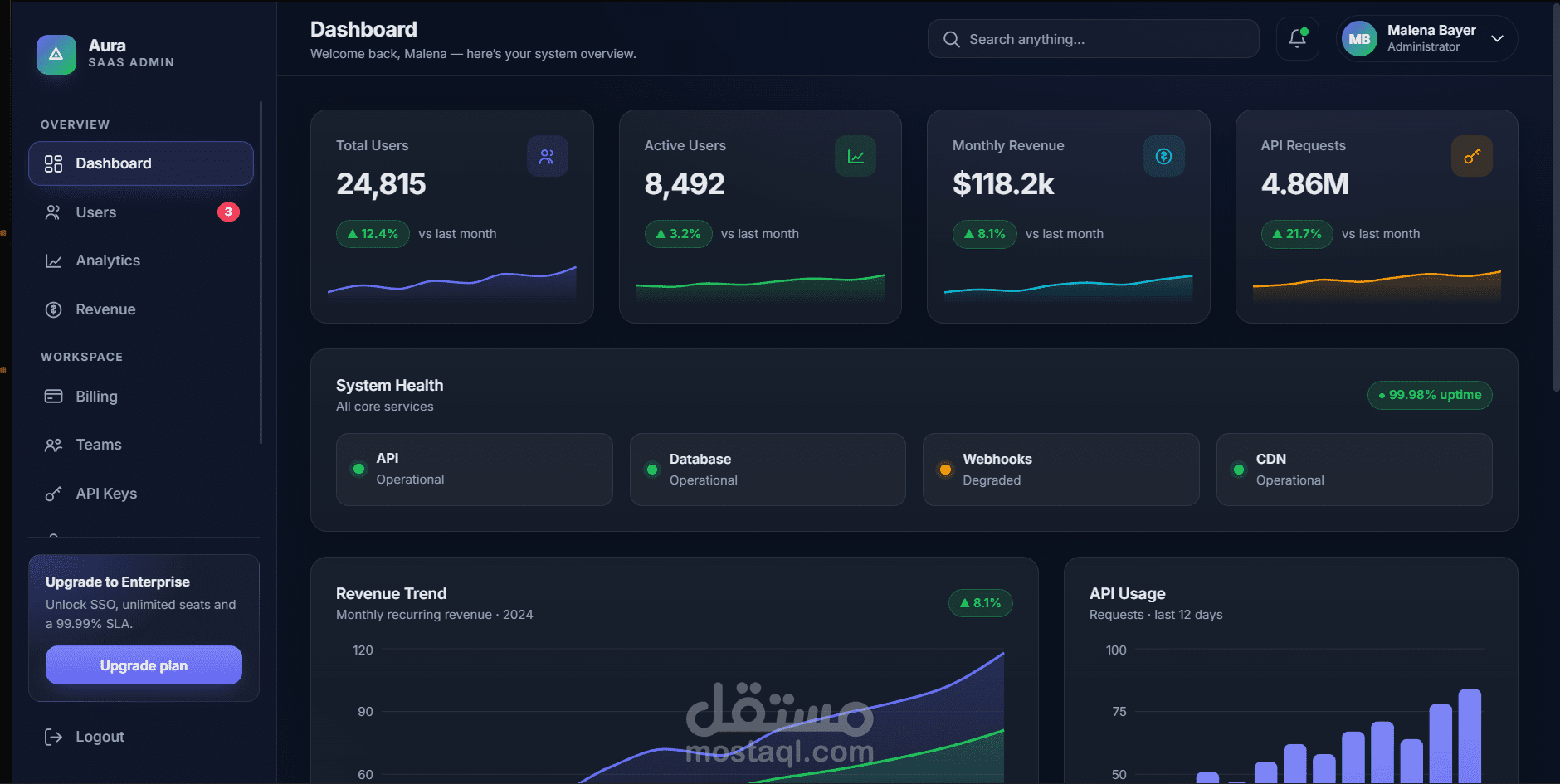1560x784 pixels.
Task: Click the Upgrade plan button
Action: pos(144,665)
